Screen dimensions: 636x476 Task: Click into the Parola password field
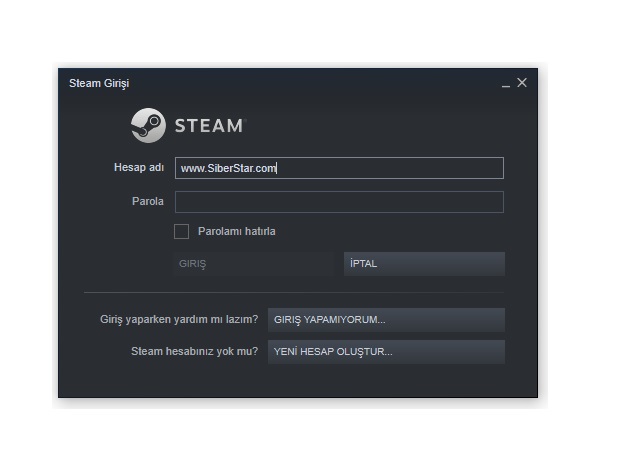pos(339,202)
